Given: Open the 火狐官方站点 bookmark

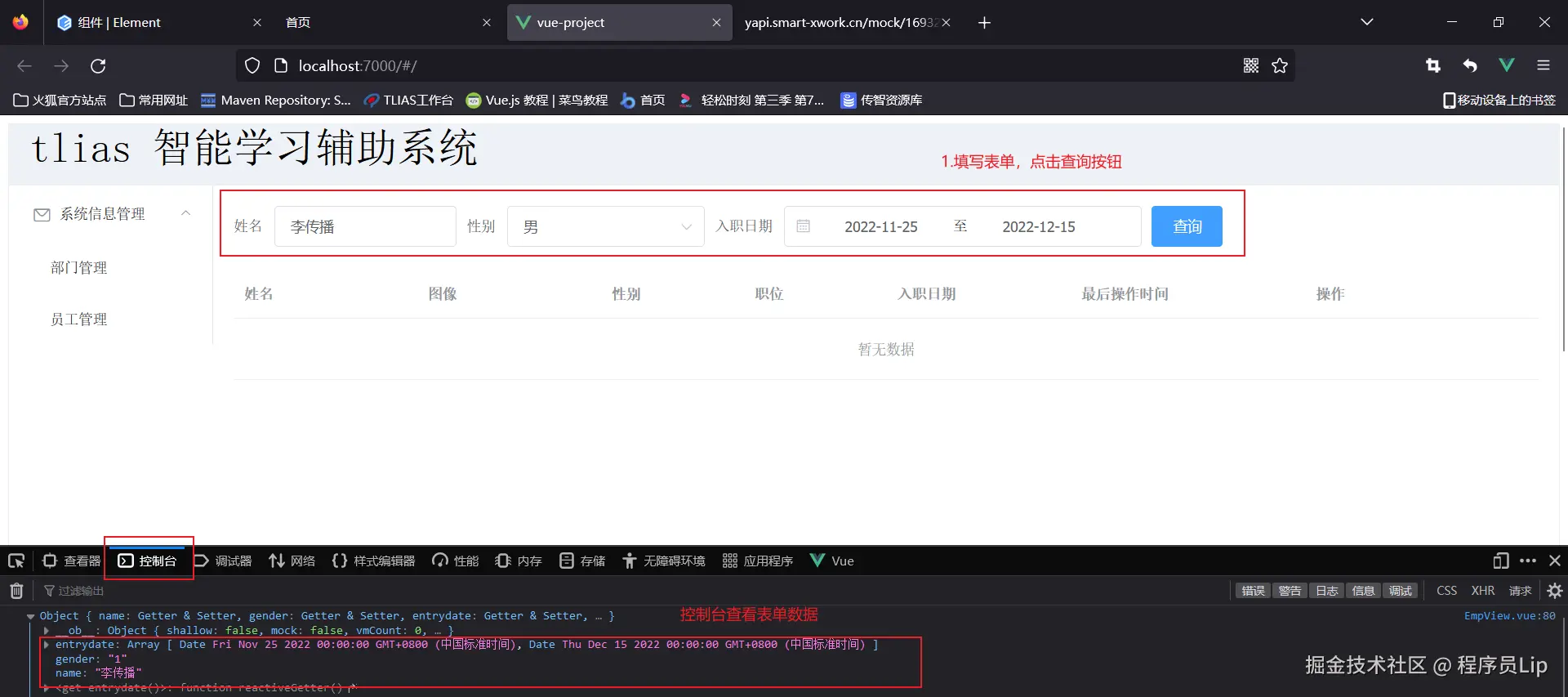Looking at the screenshot, I should [60, 100].
